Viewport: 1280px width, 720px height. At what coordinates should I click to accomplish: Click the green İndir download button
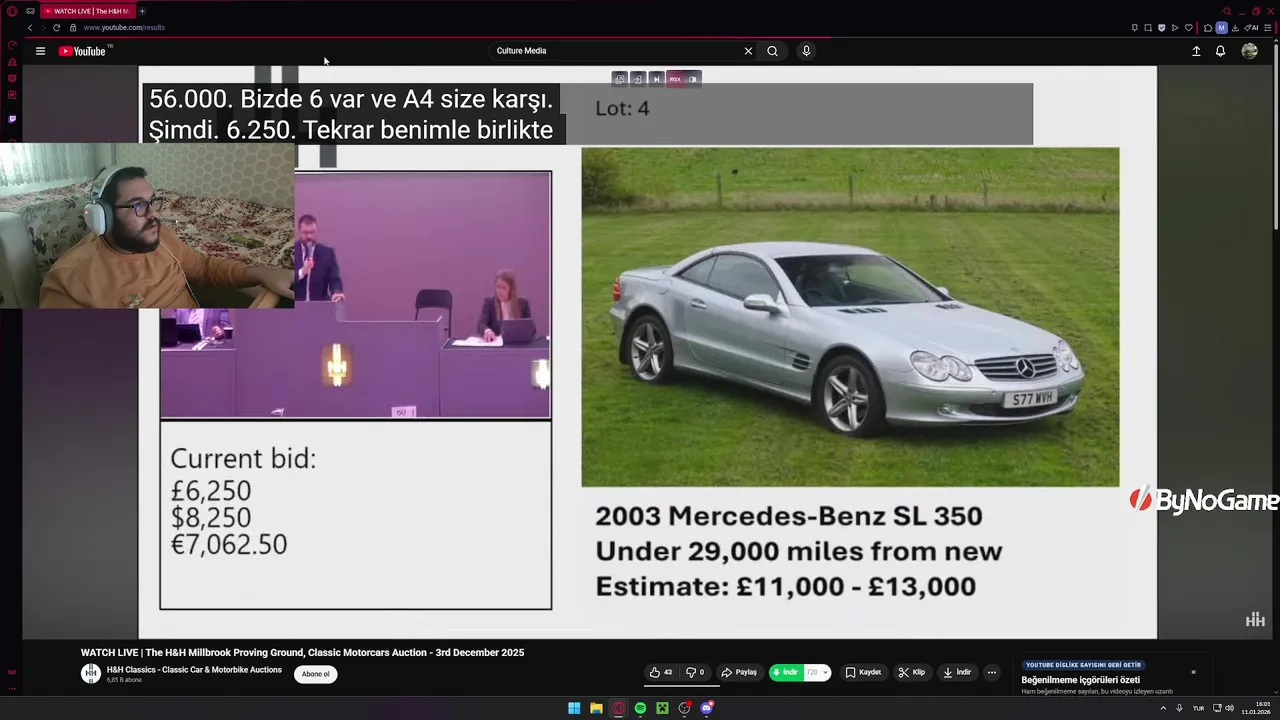point(786,672)
